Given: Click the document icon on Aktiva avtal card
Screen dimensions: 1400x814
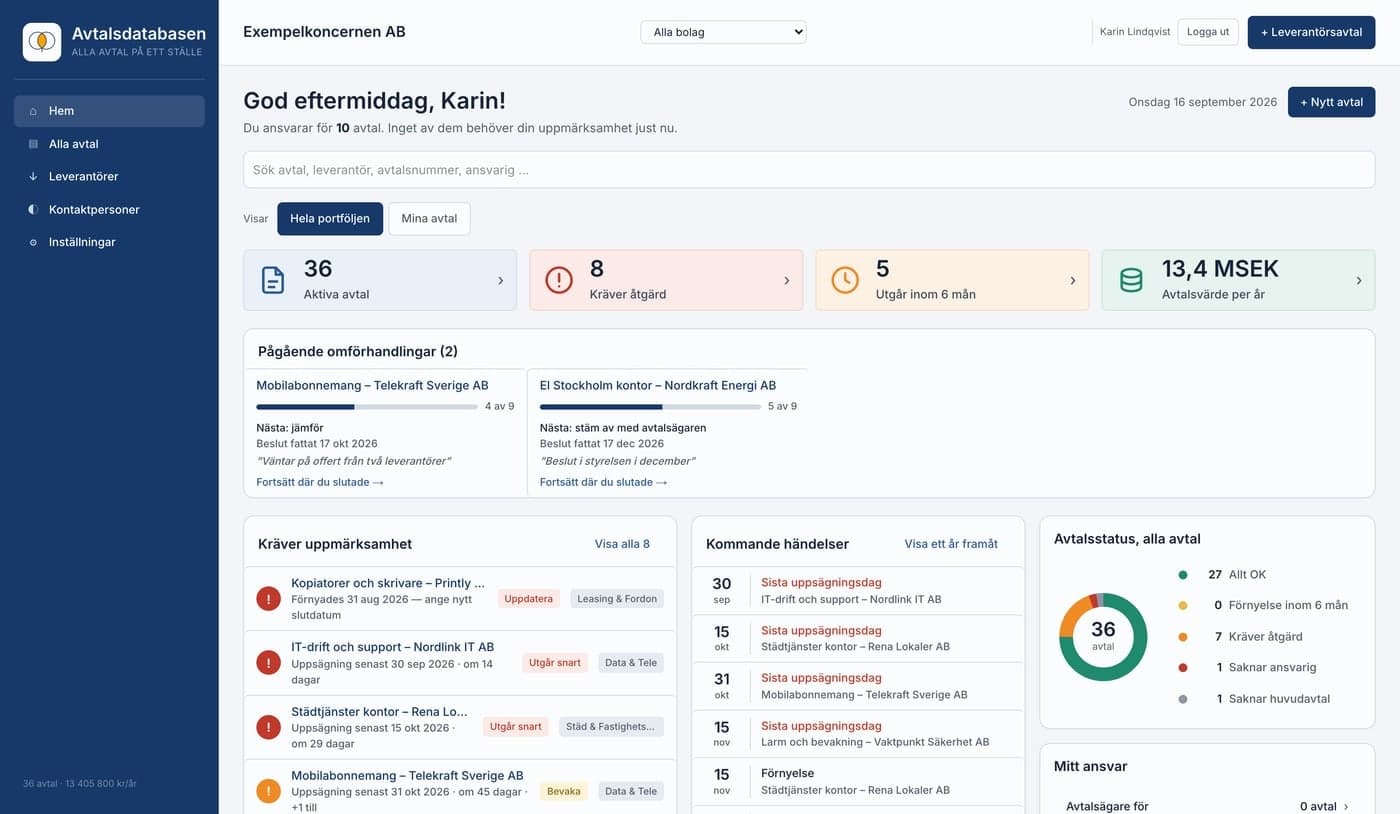Looking at the screenshot, I should [x=273, y=280].
